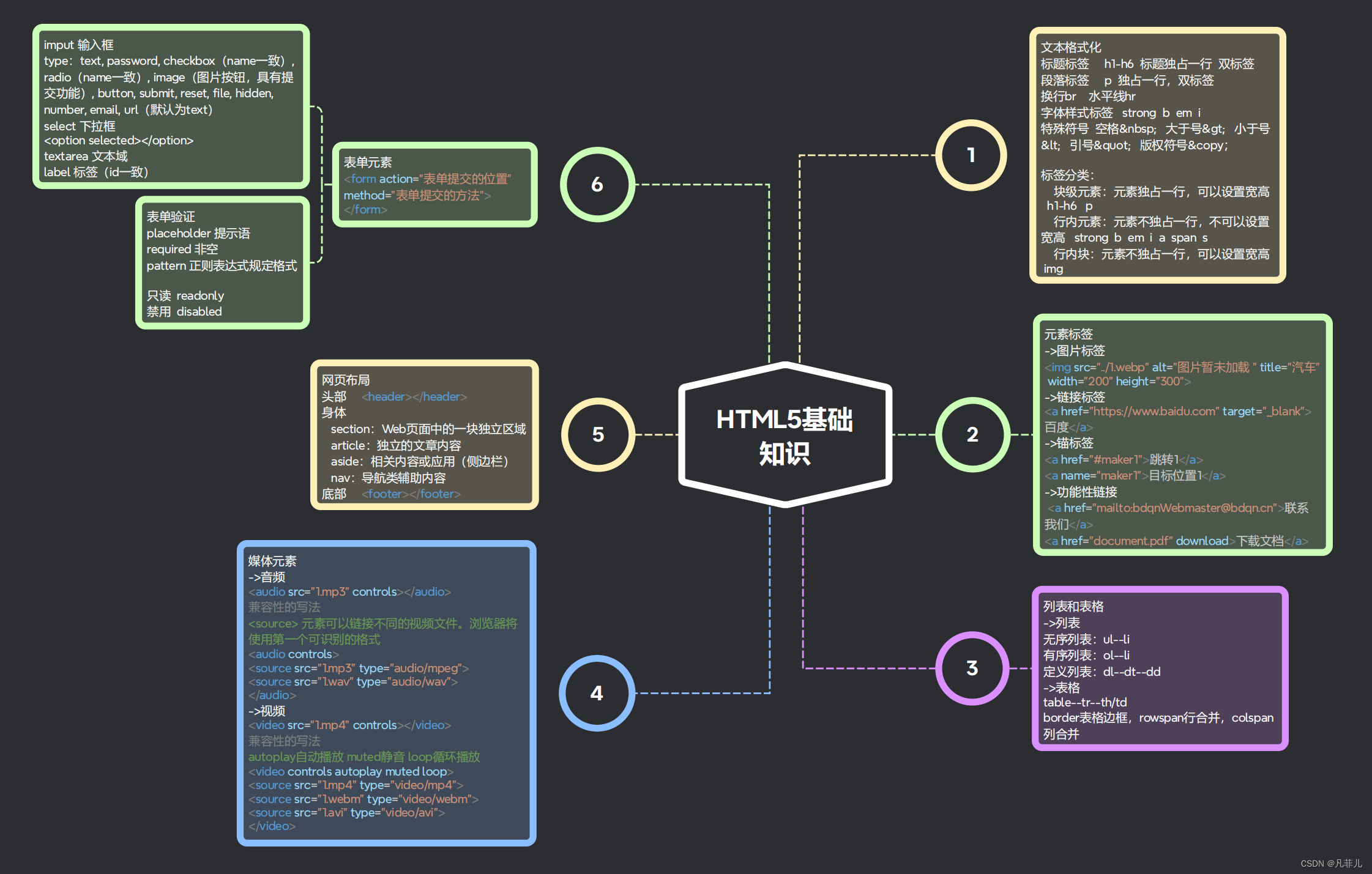Select the 文本格式化 note box
Screen dimensions: 1372x874
[1157, 155]
